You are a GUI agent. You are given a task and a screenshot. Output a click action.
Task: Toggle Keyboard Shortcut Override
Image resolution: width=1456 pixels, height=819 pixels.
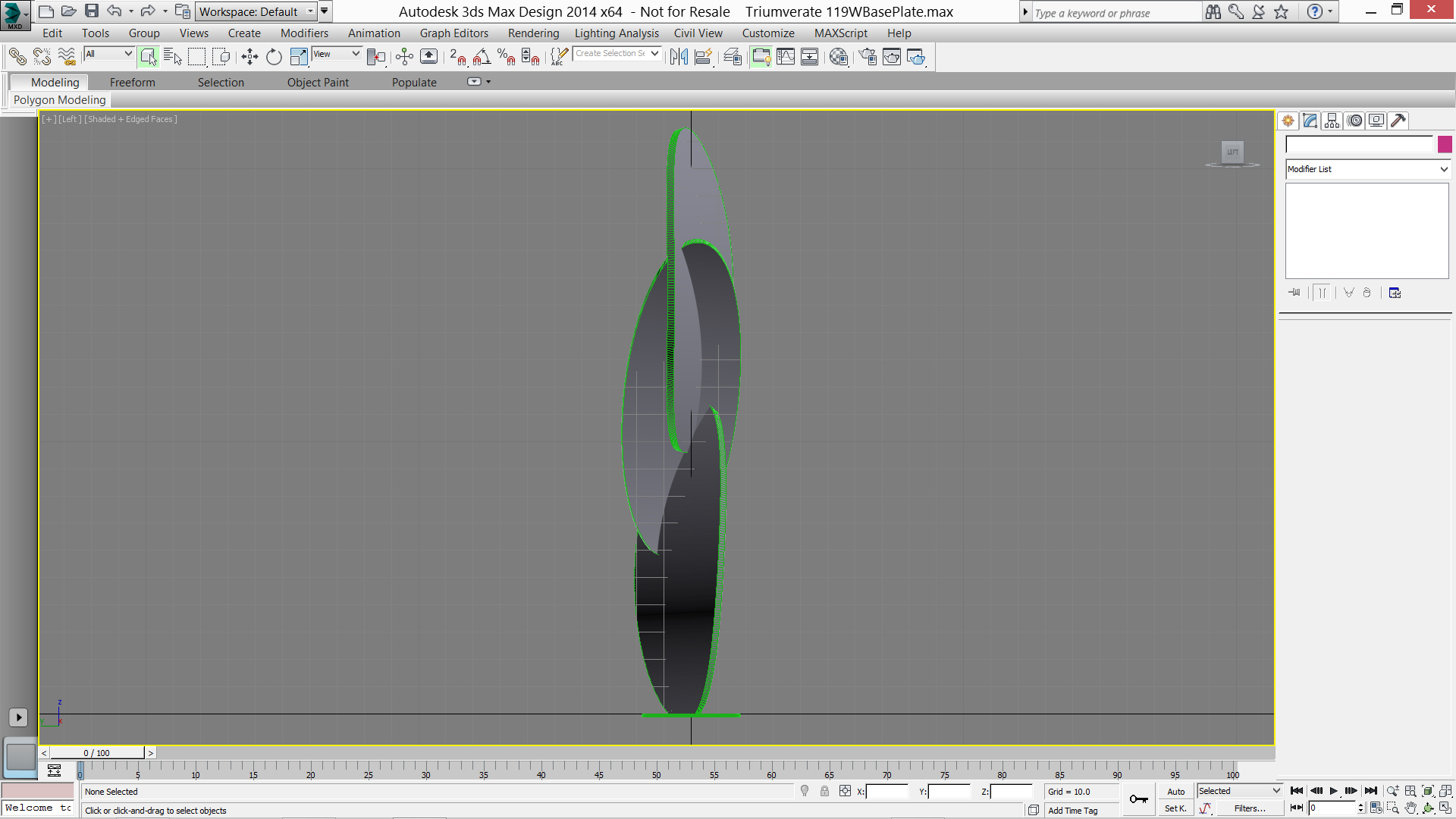[x=429, y=57]
